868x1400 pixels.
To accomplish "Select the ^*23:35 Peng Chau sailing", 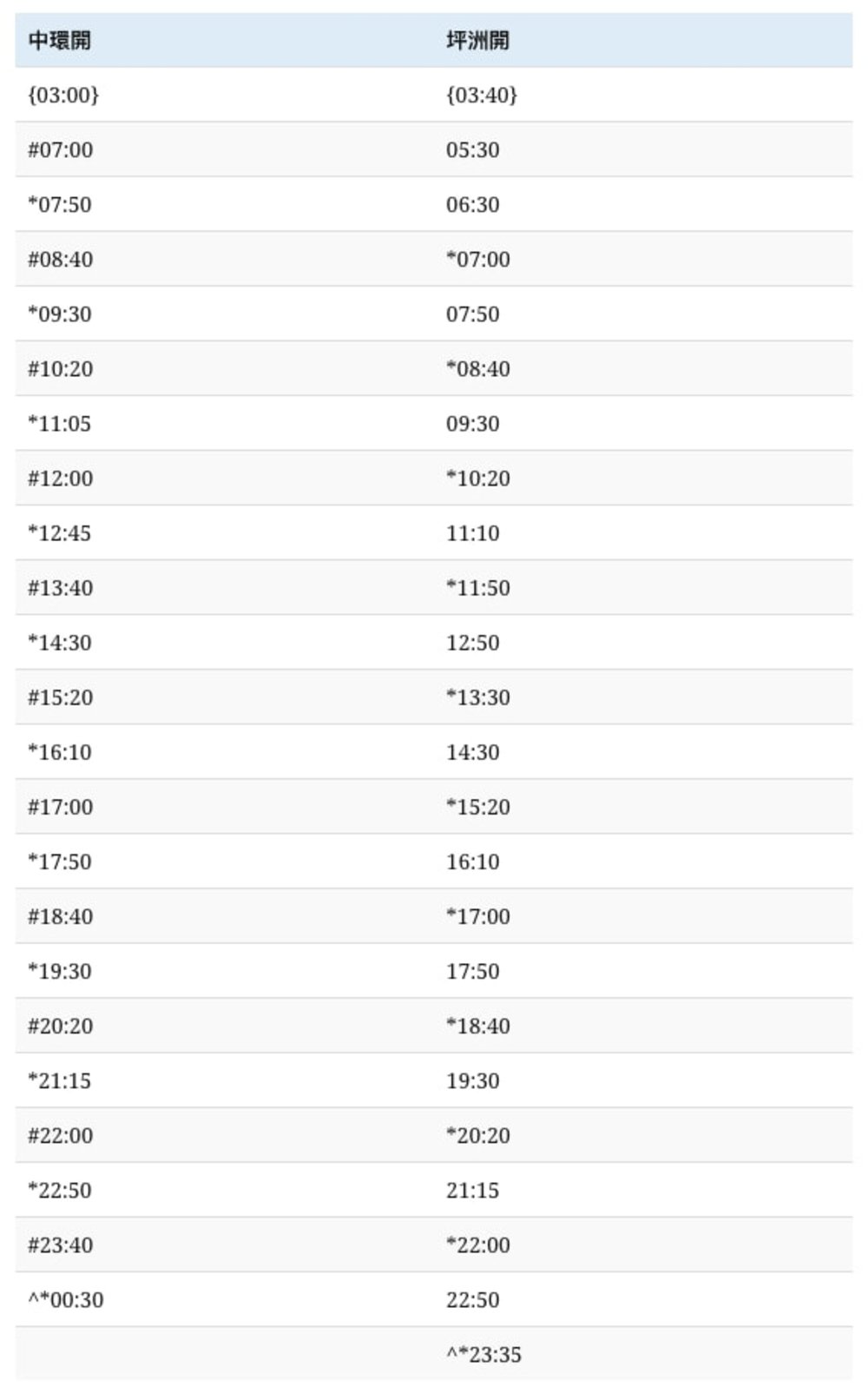I will (484, 1354).
